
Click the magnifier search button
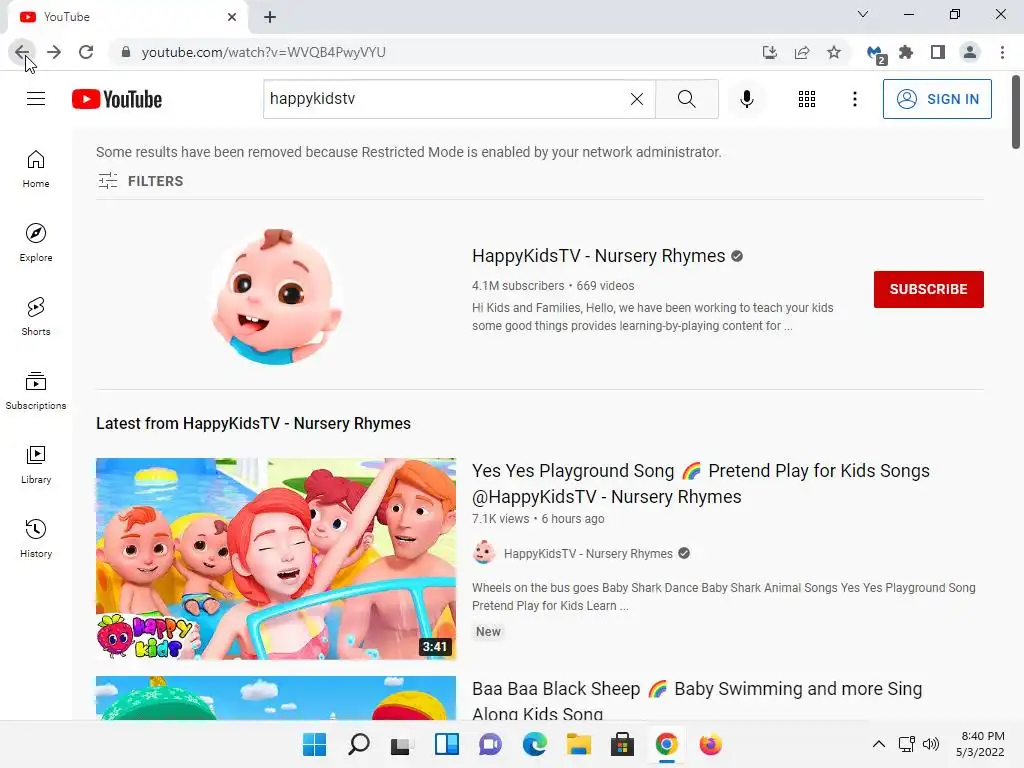[x=686, y=99]
